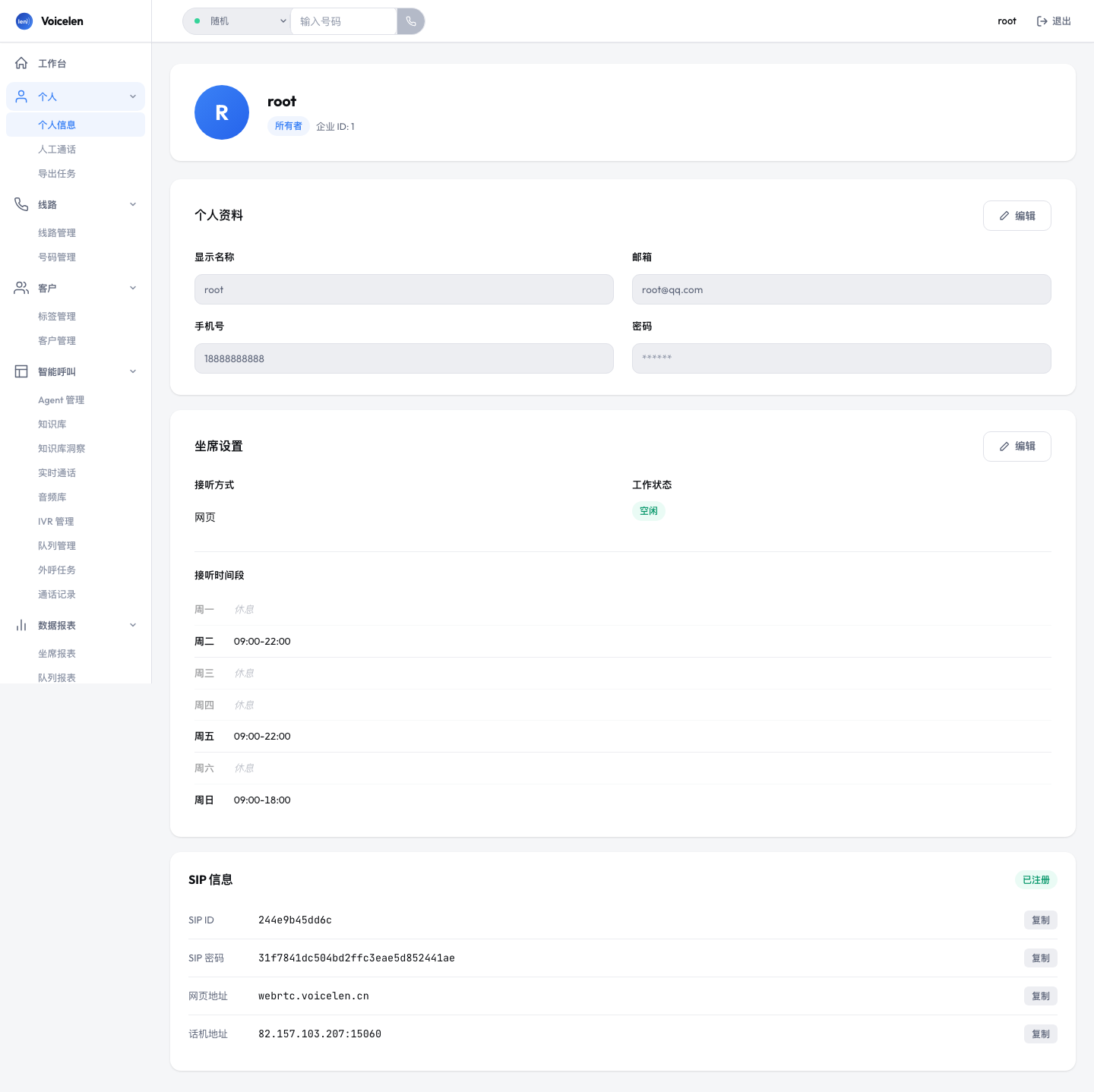The width and height of the screenshot is (1094, 1092).
Task: Click the 密码 masked field
Action: coord(842,358)
